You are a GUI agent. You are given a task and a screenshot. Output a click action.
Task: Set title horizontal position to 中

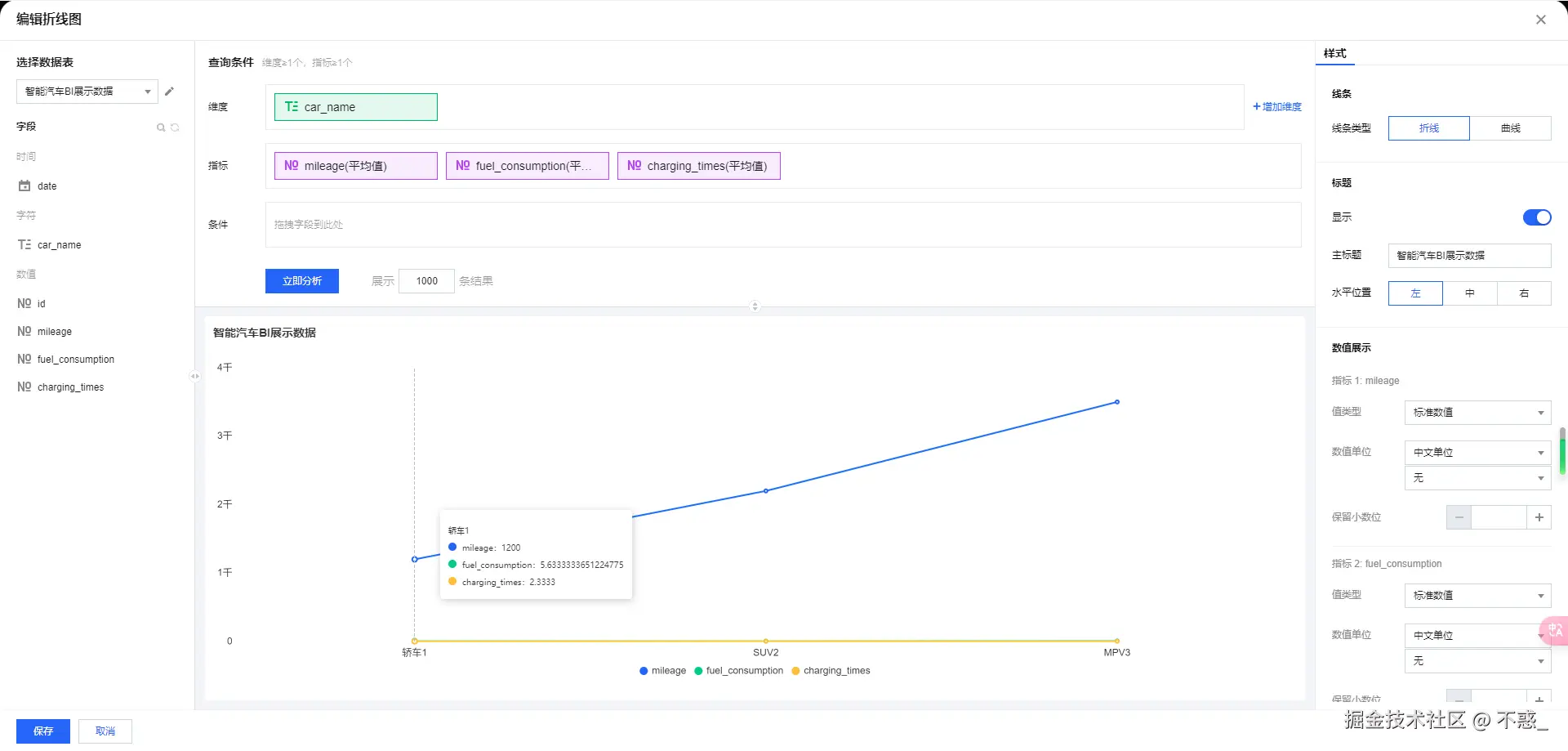(x=1470, y=293)
